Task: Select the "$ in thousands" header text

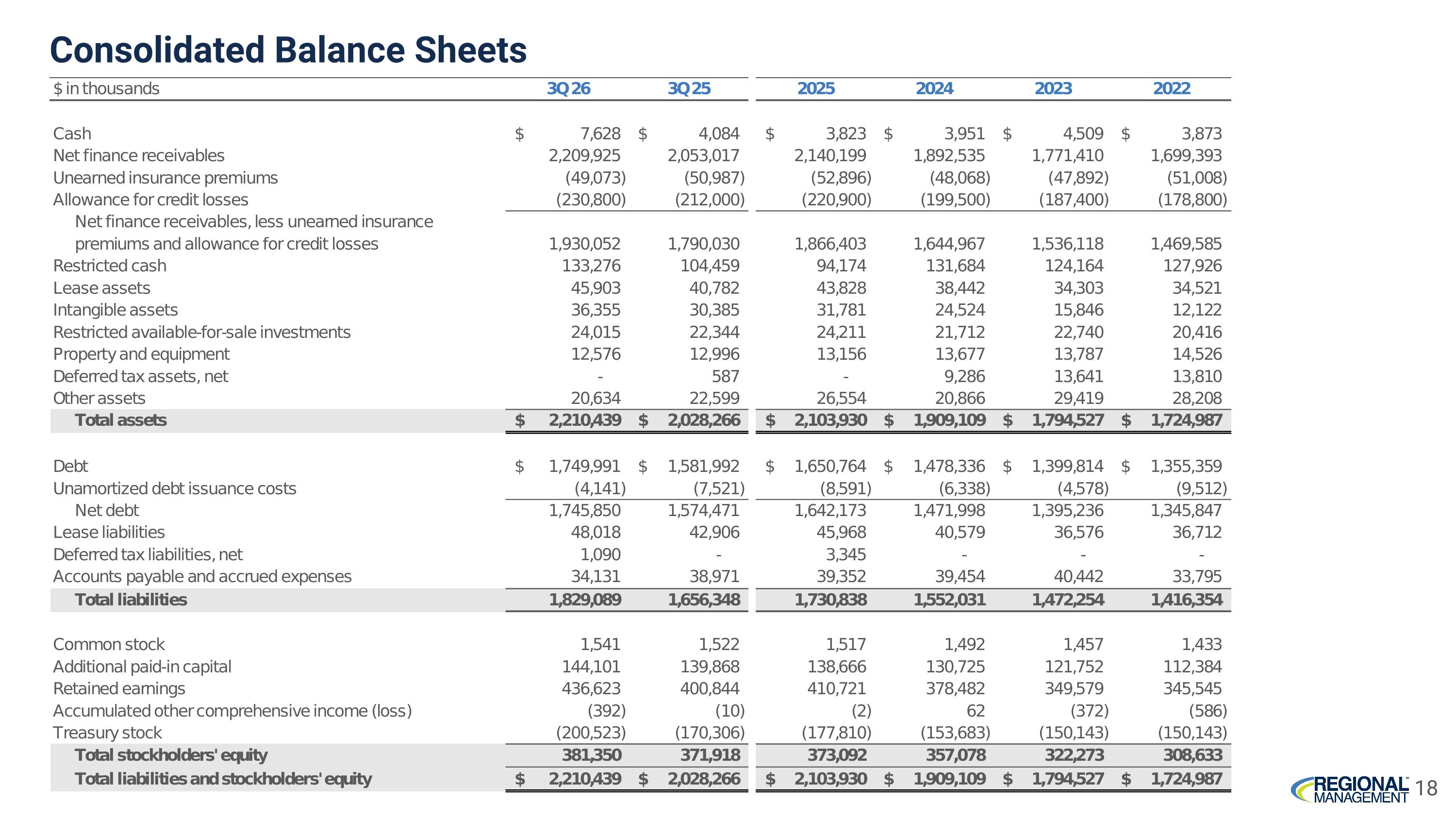Action: [x=106, y=89]
